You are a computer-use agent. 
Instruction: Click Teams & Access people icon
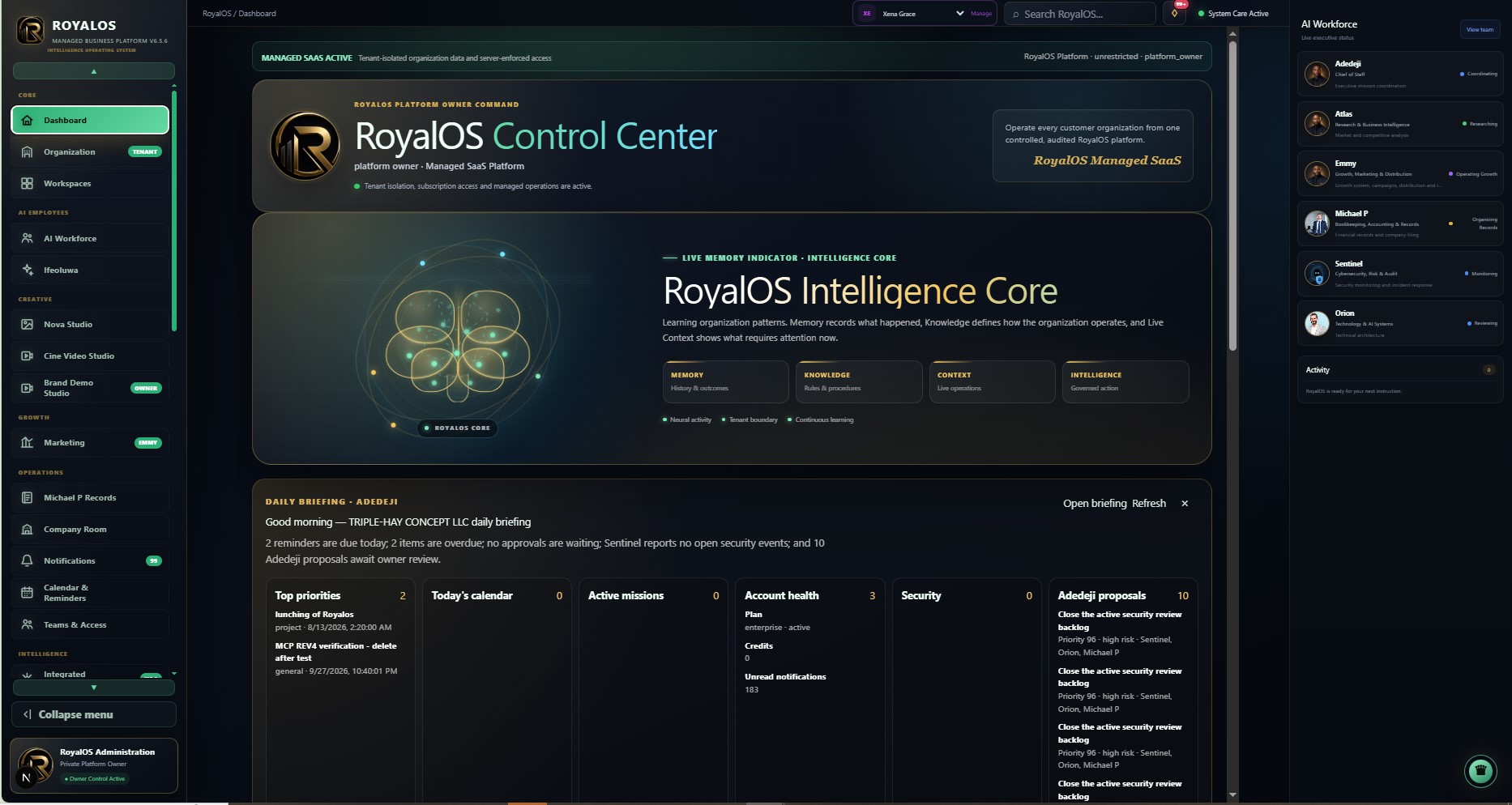(27, 624)
